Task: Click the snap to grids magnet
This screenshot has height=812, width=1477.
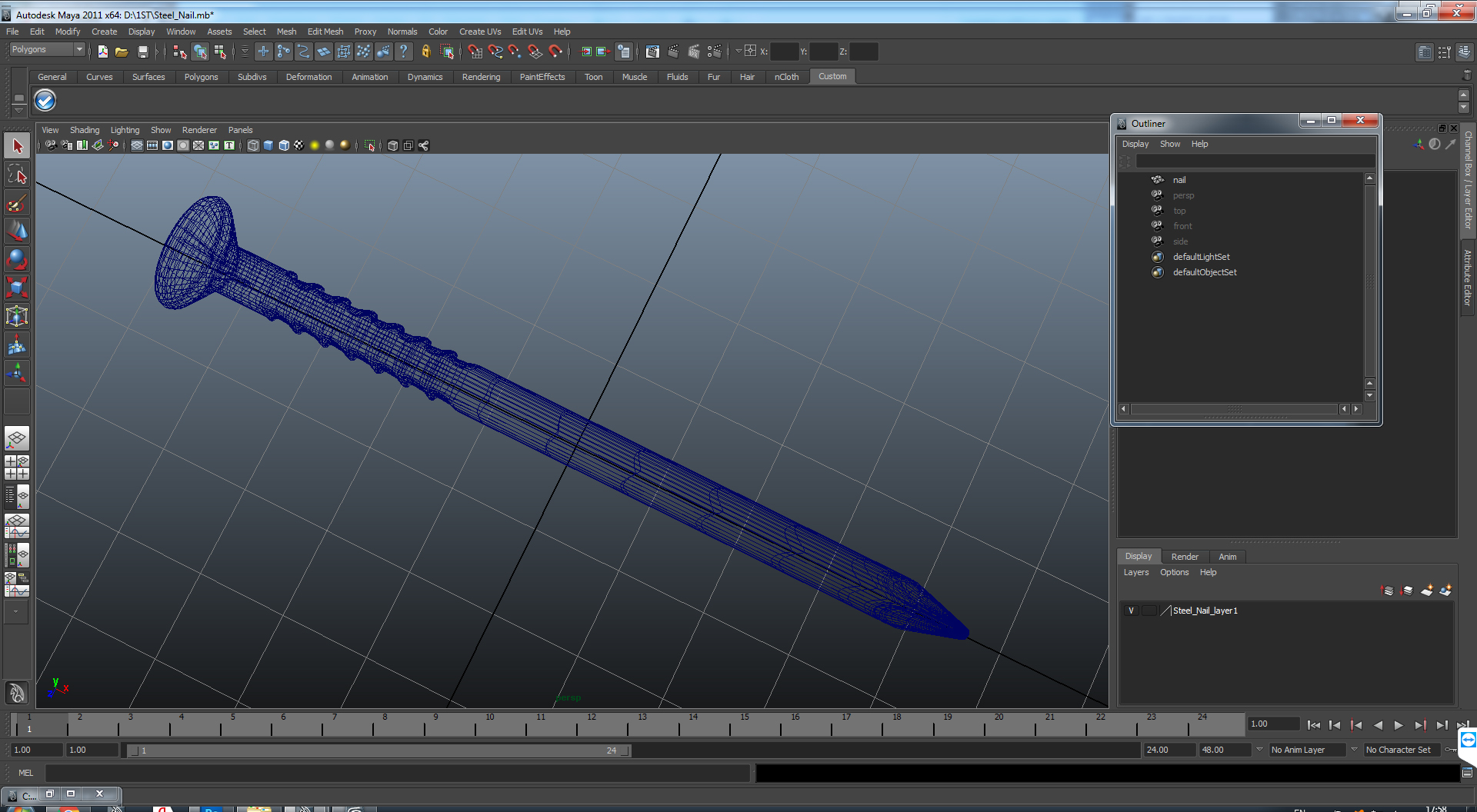Action: point(475,52)
